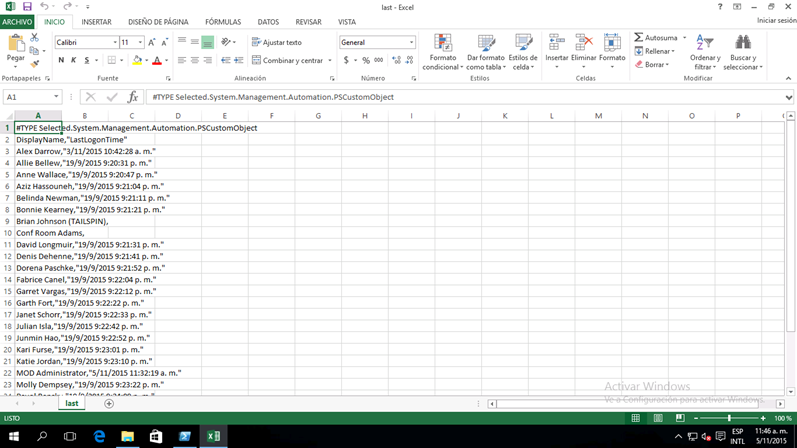The width and height of the screenshot is (797, 448).
Task: Click the Save icon in quick access toolbar
Action: click(27, 7)
